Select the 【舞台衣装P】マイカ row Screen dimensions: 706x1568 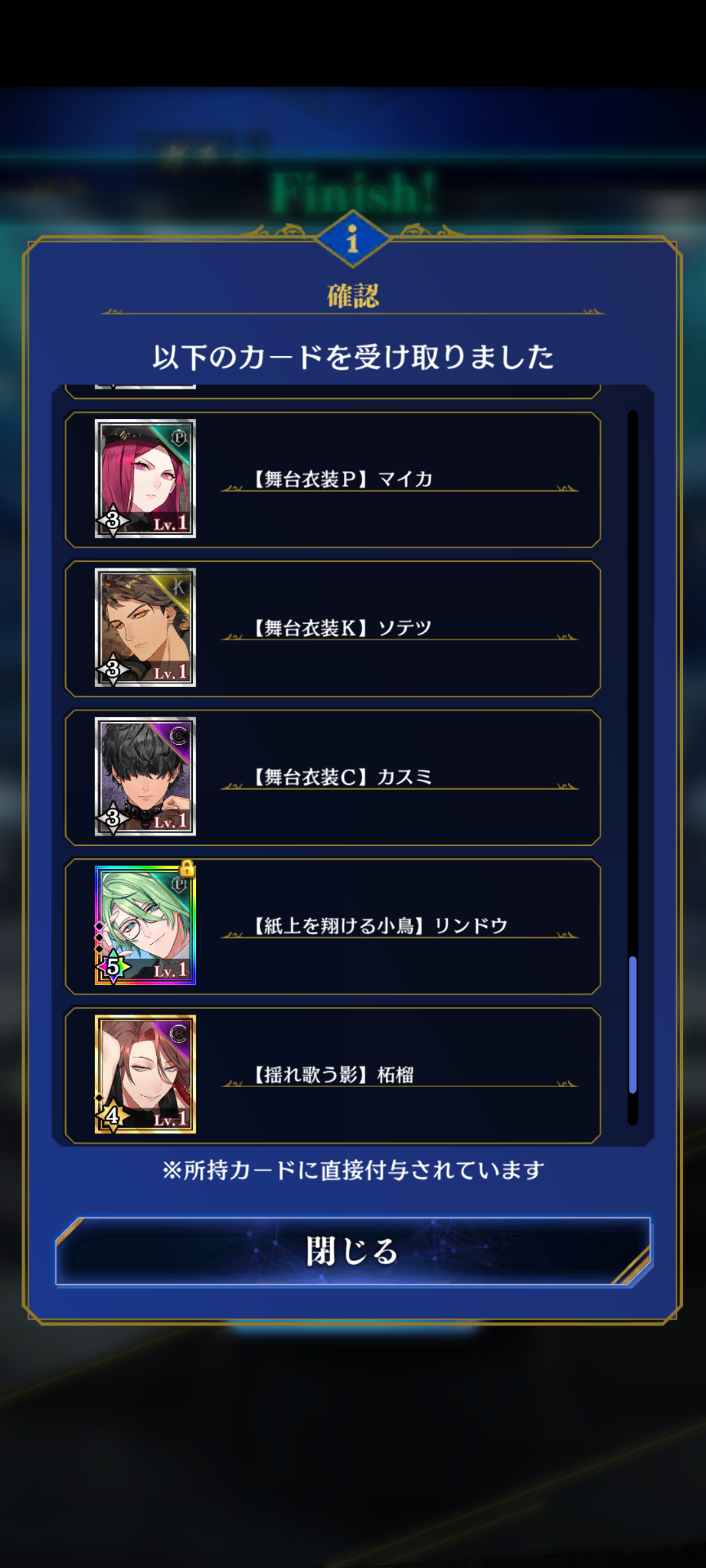coord(333,480)
